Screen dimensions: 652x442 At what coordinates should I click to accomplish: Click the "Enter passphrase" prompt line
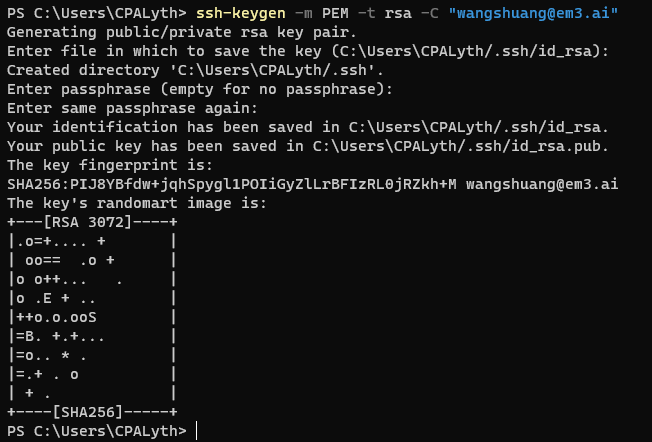(200, 89)
